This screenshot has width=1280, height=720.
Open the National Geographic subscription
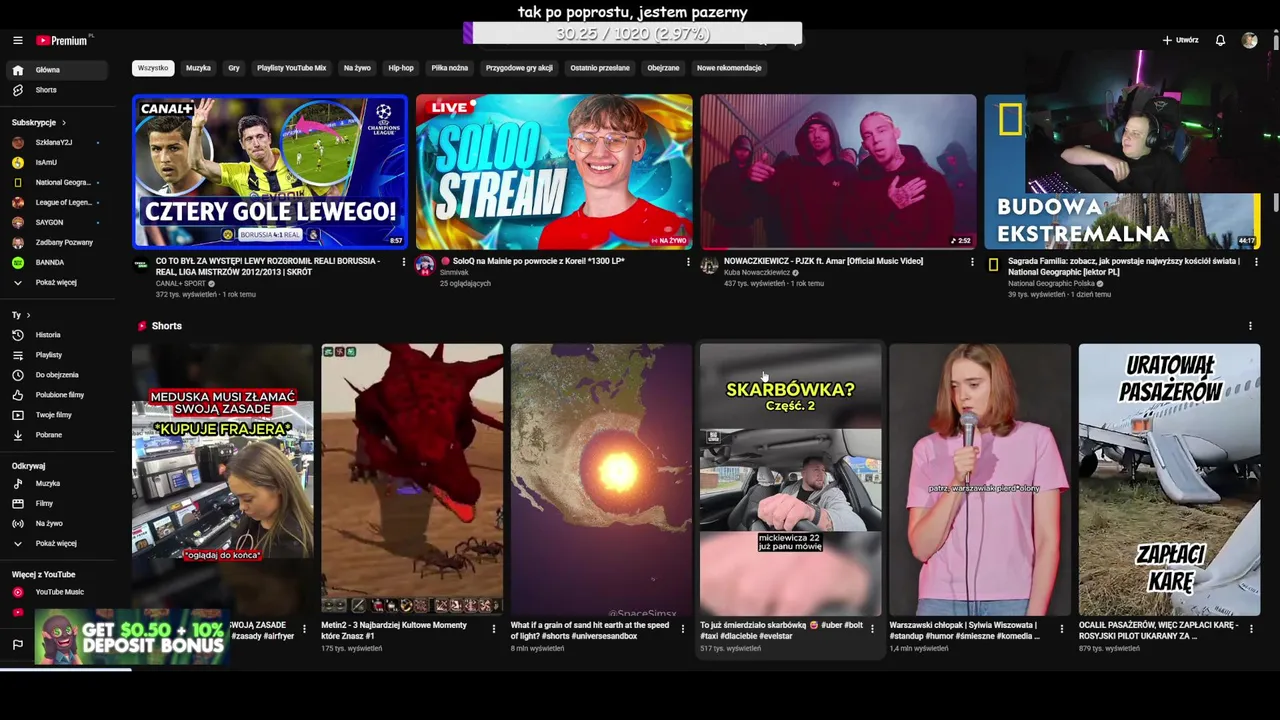pos(56,182)
